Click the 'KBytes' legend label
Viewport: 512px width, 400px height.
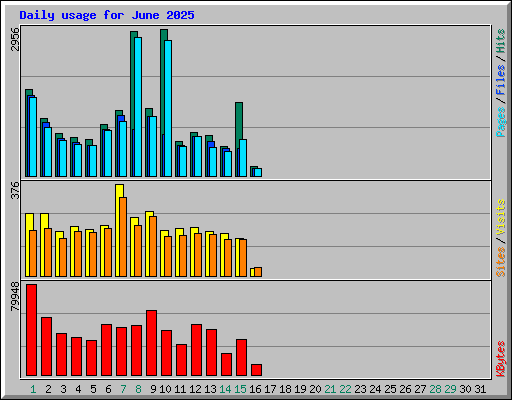point(501,359)
